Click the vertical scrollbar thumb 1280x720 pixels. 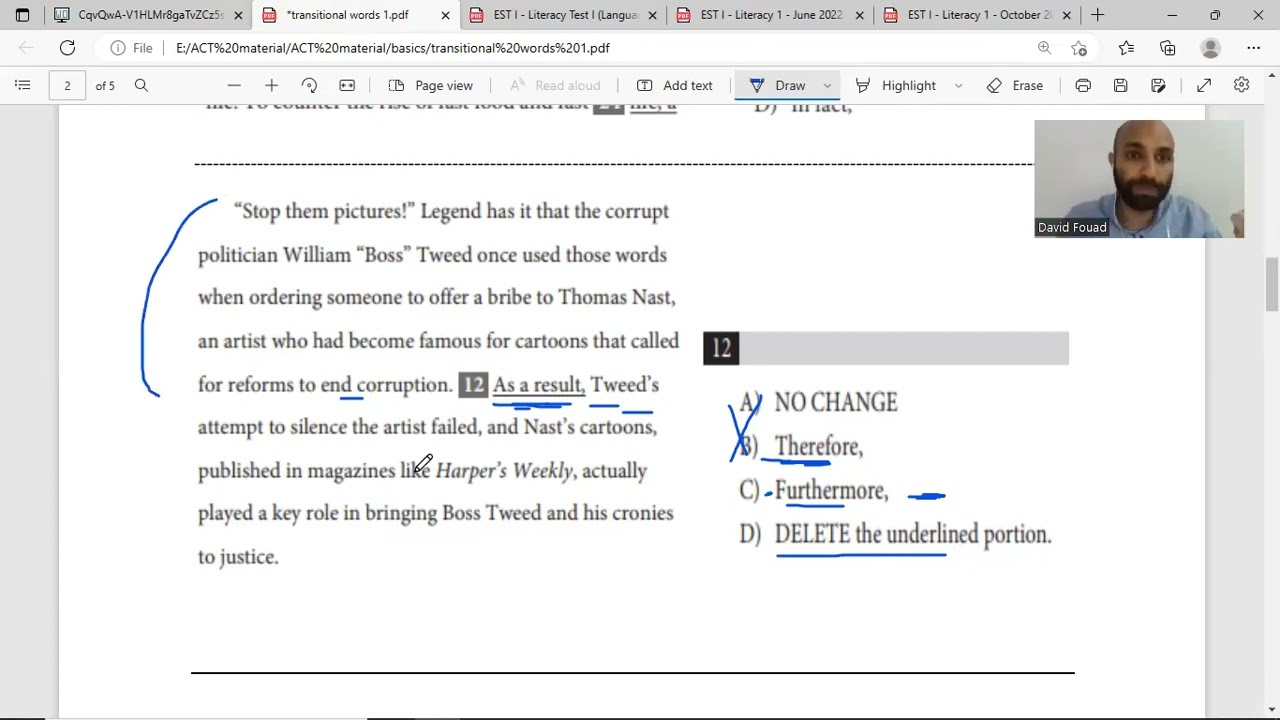1271,284
